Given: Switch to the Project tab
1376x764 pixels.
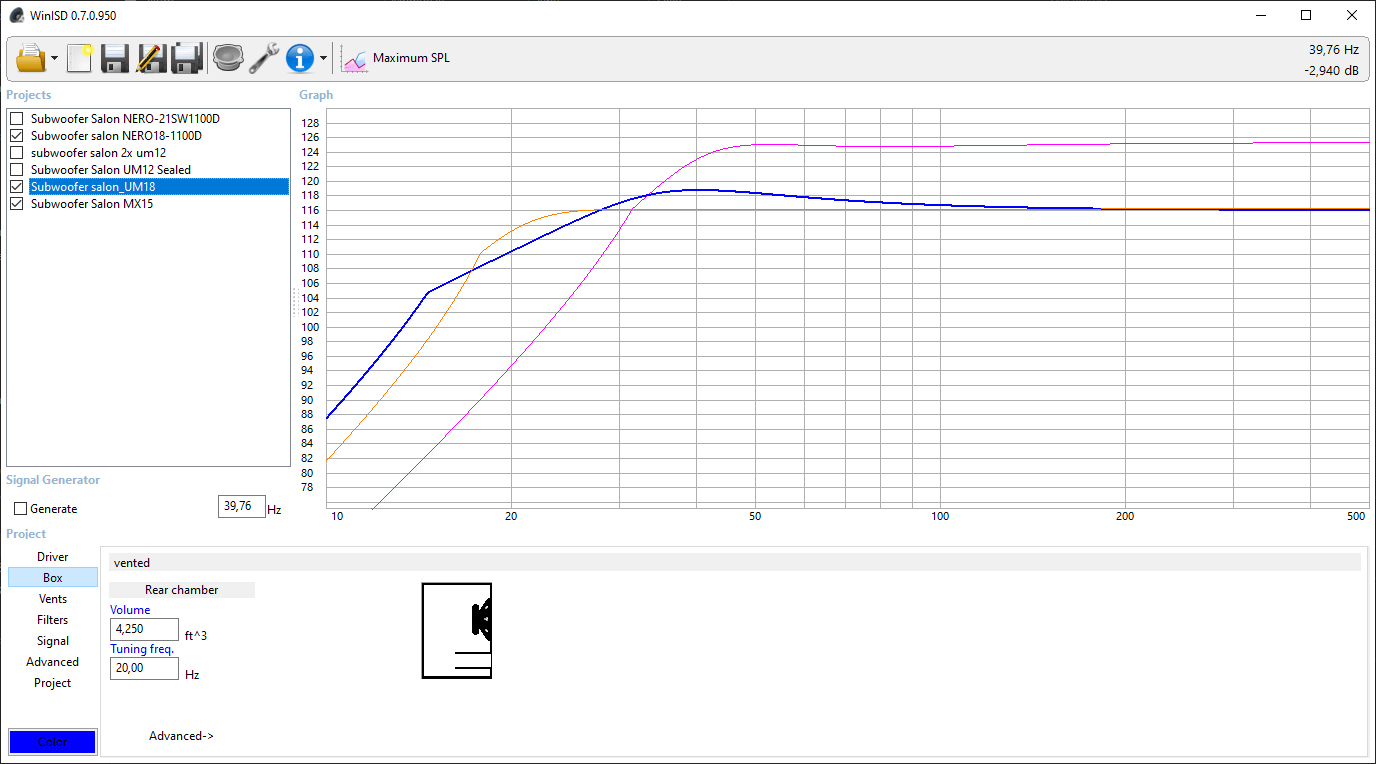Looking at the screenshot, I should click(x=53, y=683).
